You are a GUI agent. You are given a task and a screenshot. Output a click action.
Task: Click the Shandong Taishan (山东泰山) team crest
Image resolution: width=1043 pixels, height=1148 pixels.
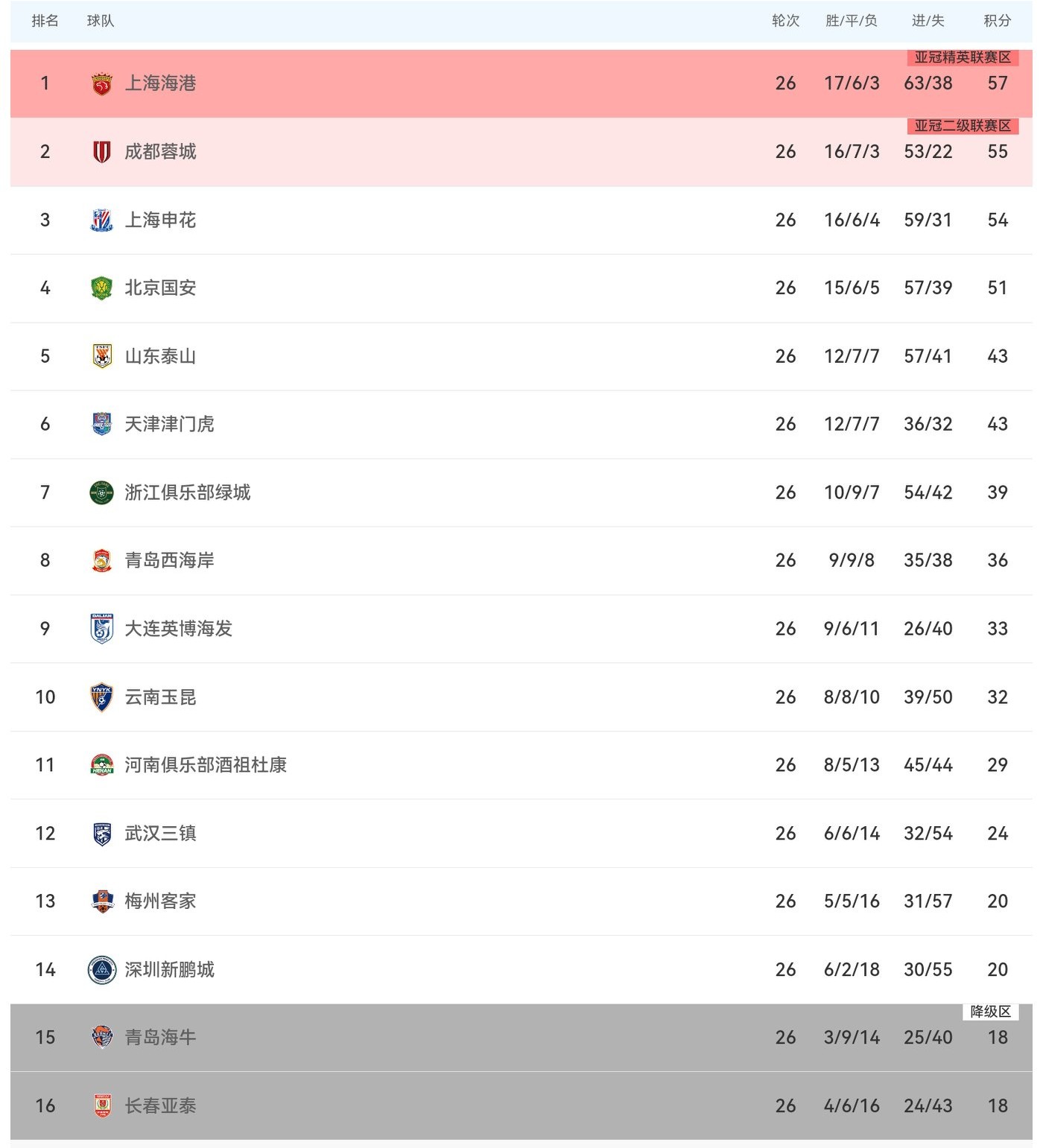pos(101,356)
